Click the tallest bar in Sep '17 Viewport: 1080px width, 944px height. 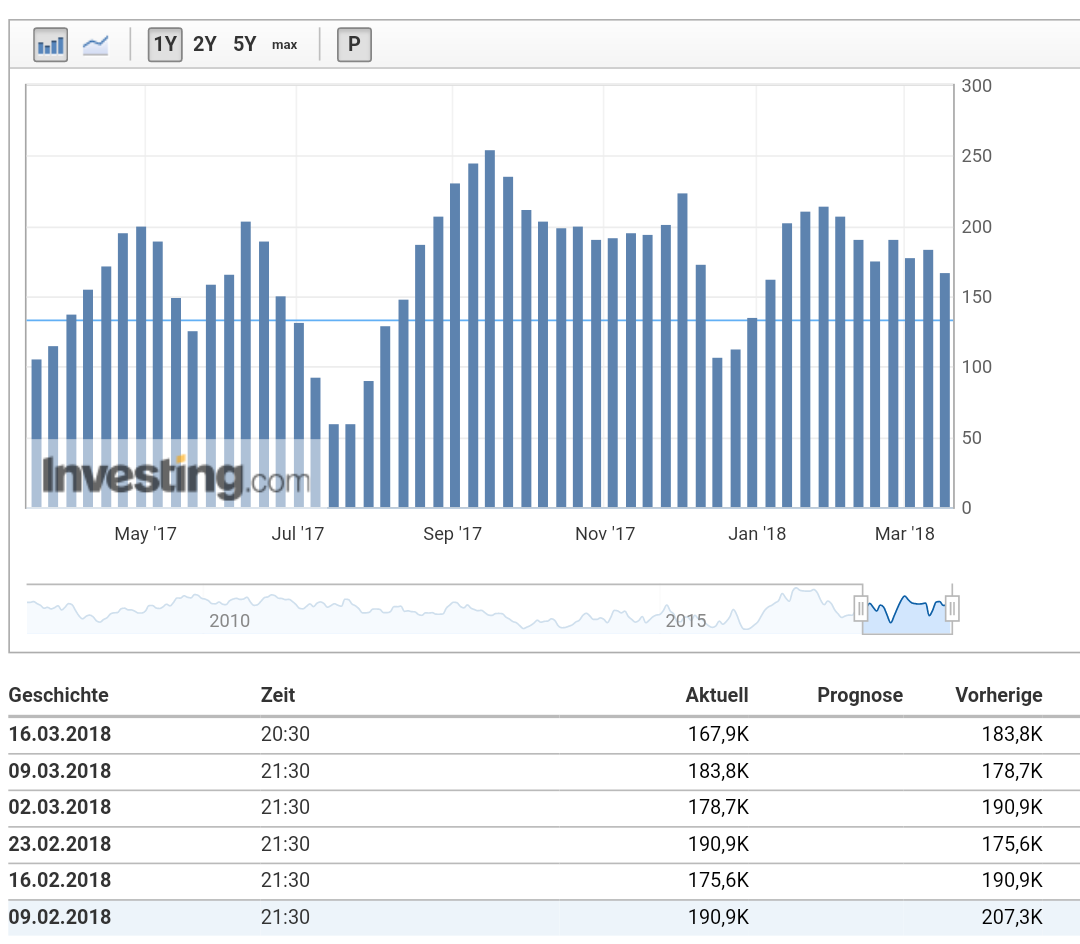coord(490,328)
